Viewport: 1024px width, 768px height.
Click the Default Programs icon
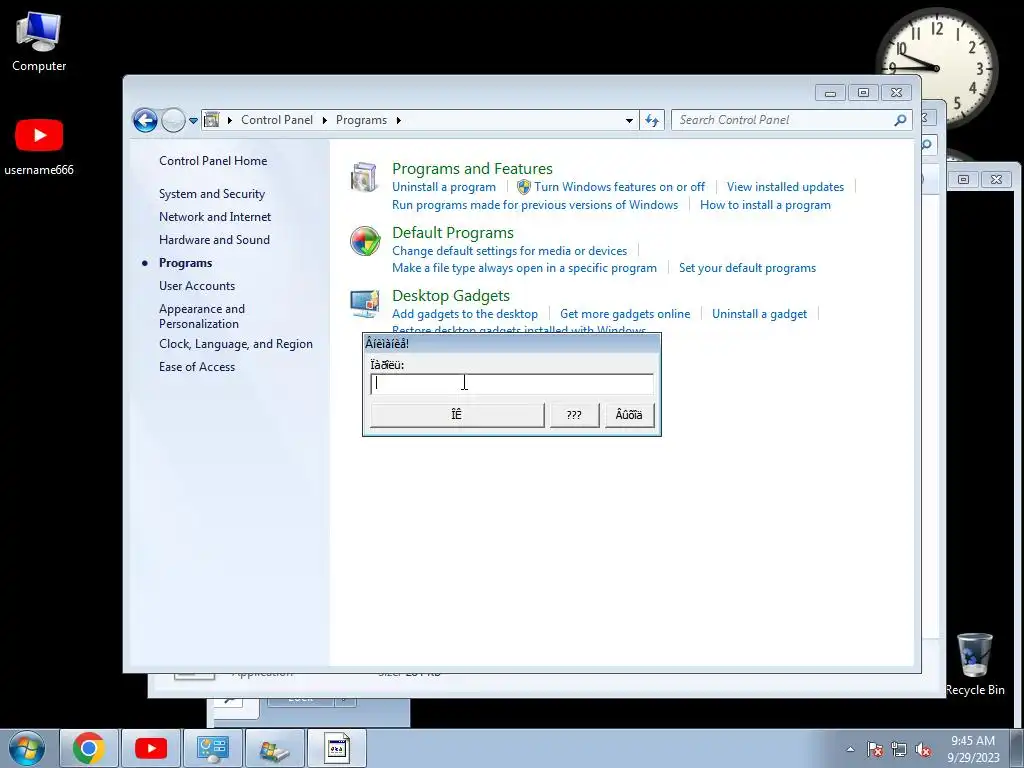click(365, 241)
